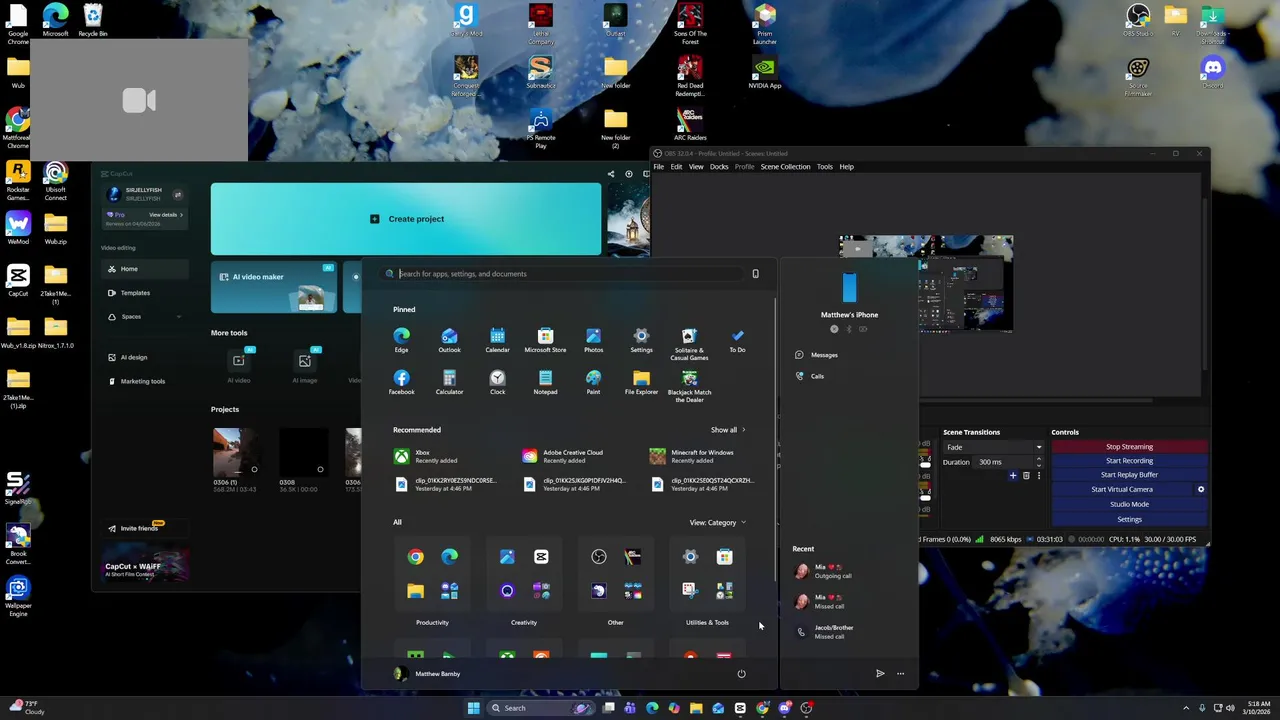Launch Calculator from the Start menu

tap(449, 382)
